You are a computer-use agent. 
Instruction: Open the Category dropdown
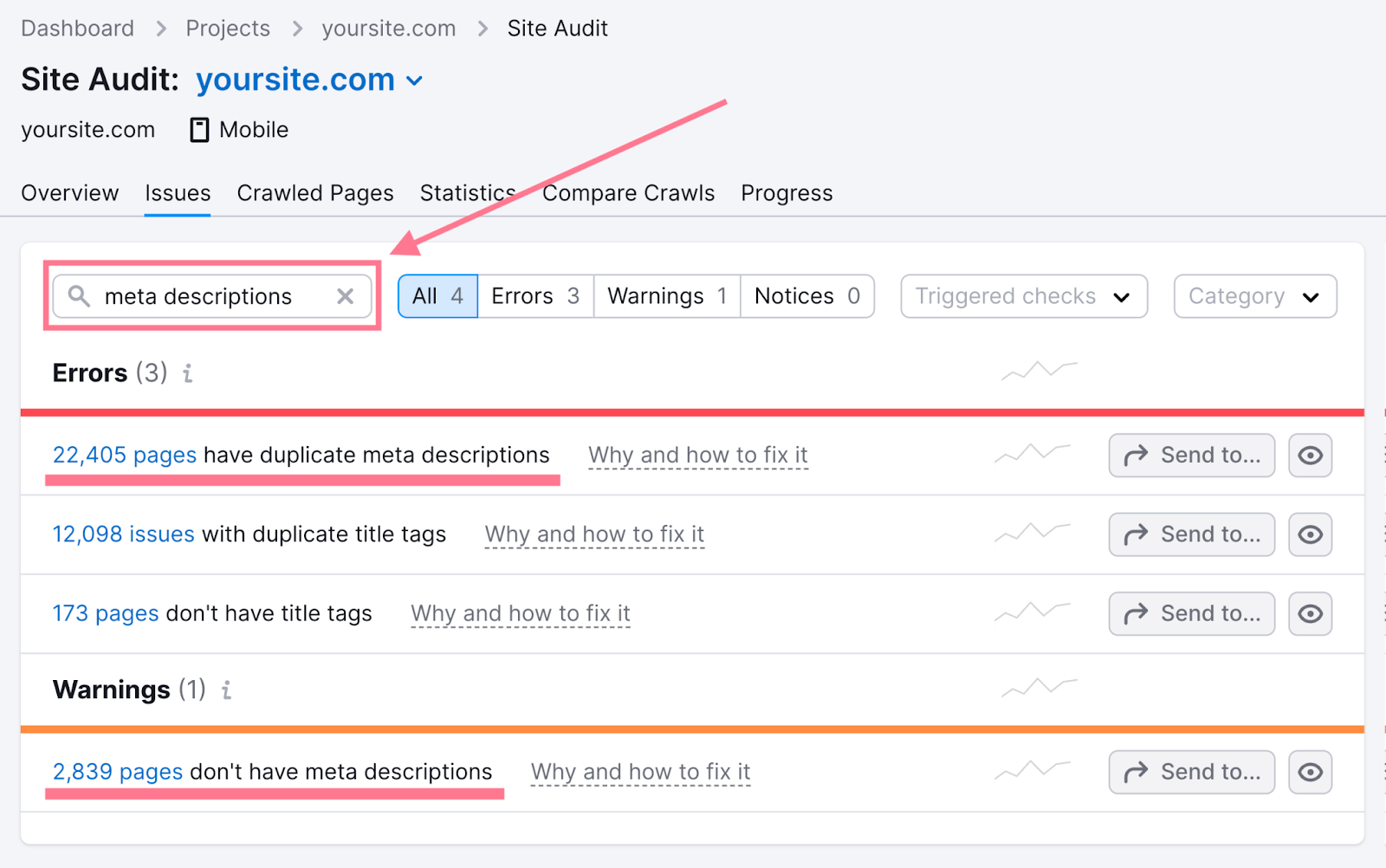(x=1253, y=296)
